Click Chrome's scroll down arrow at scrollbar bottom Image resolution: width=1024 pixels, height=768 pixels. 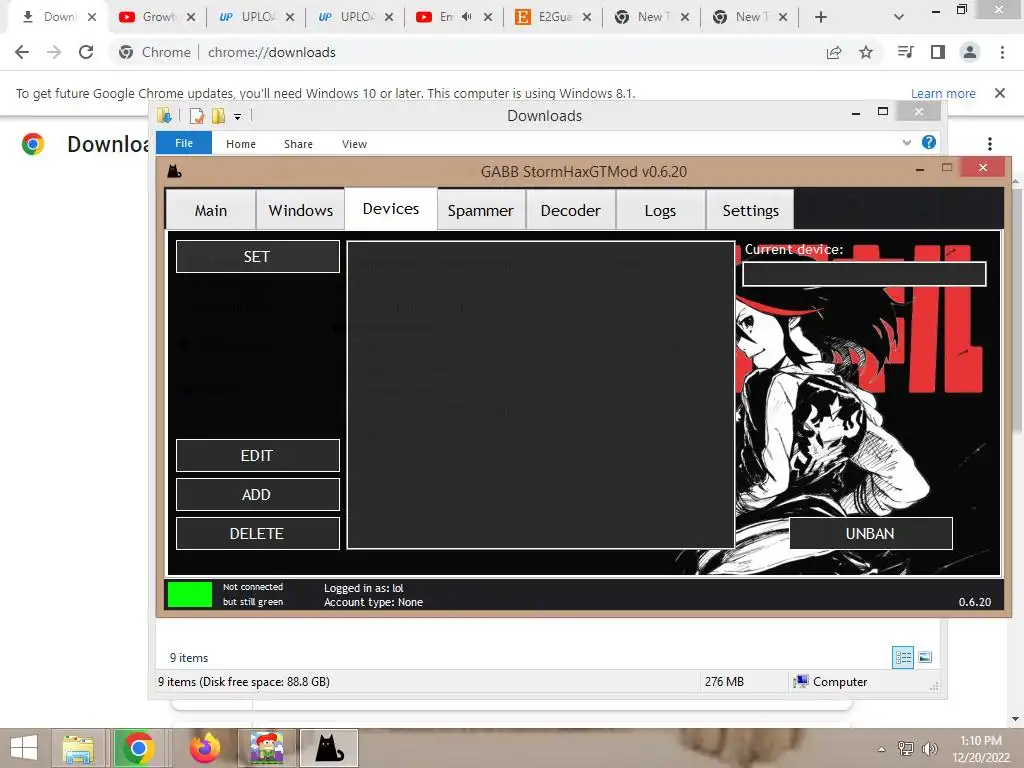(x=1015, y=719)
